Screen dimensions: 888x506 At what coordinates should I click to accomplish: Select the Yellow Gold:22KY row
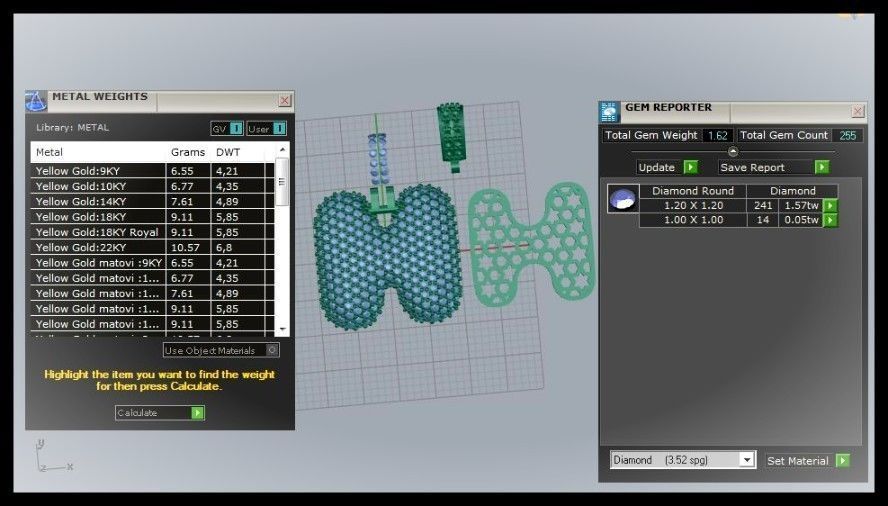point(152,247)
